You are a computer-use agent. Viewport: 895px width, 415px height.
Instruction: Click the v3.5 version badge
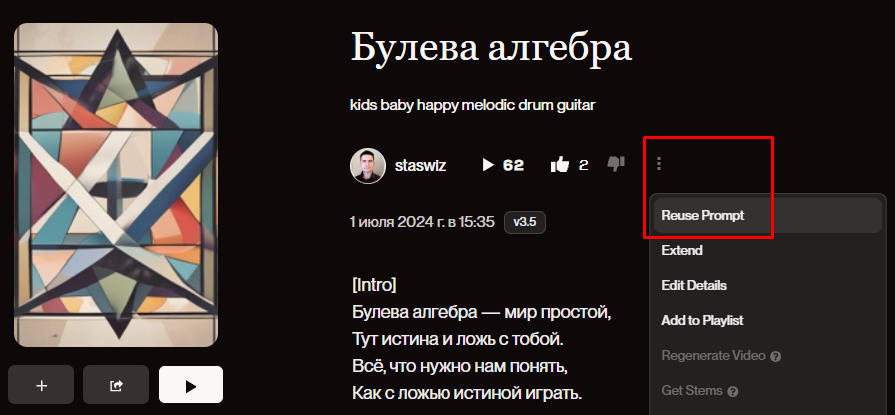(525, 222)
